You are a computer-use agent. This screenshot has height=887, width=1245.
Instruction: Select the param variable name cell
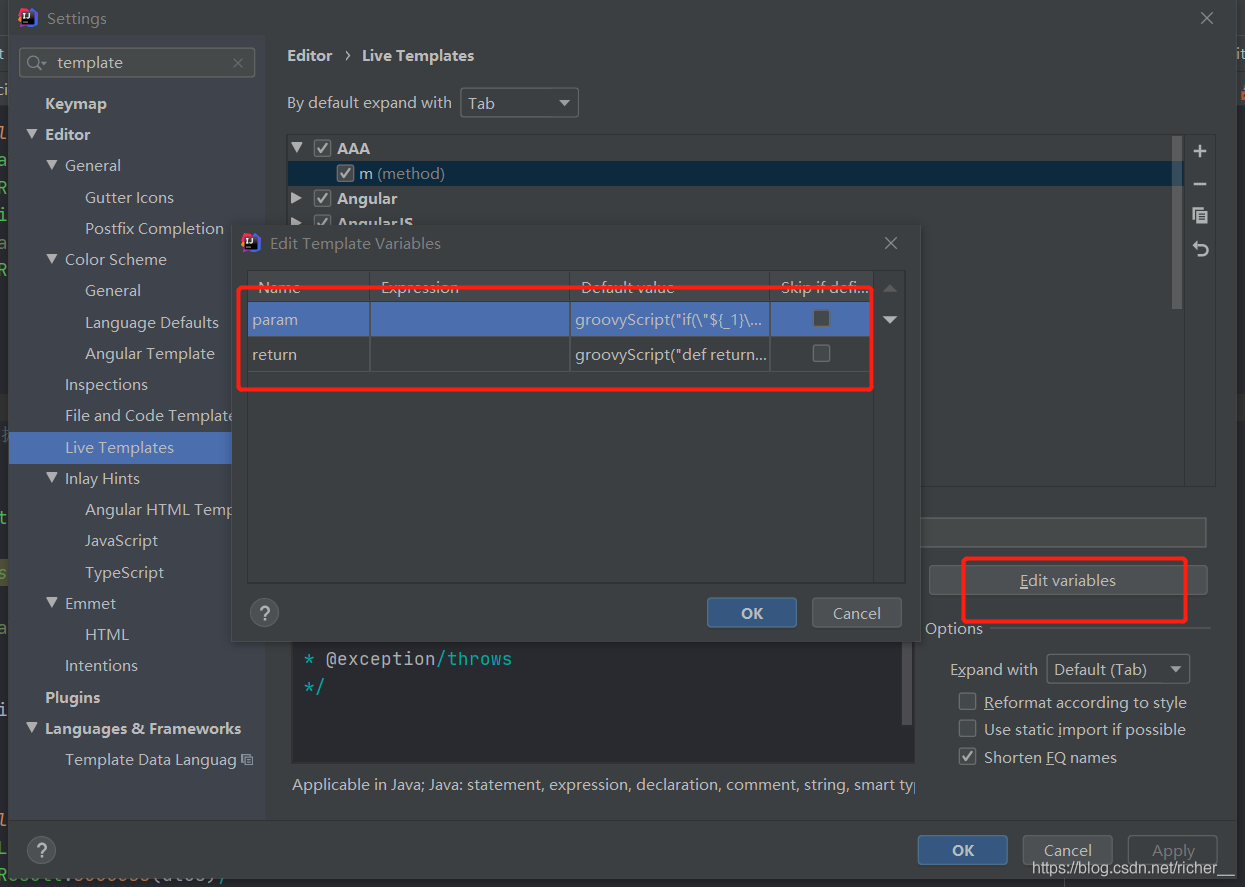point(309,320)
